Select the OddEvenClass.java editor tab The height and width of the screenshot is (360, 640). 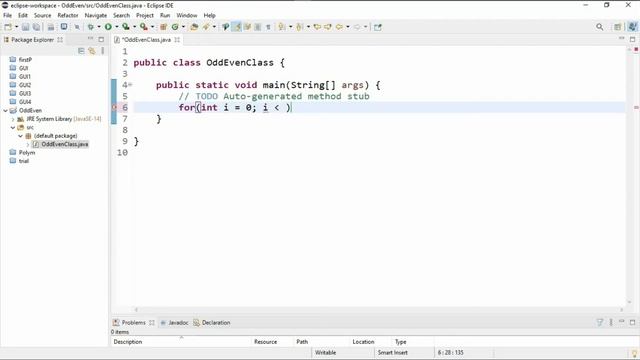pyautogui.click(x=146, y=40)
